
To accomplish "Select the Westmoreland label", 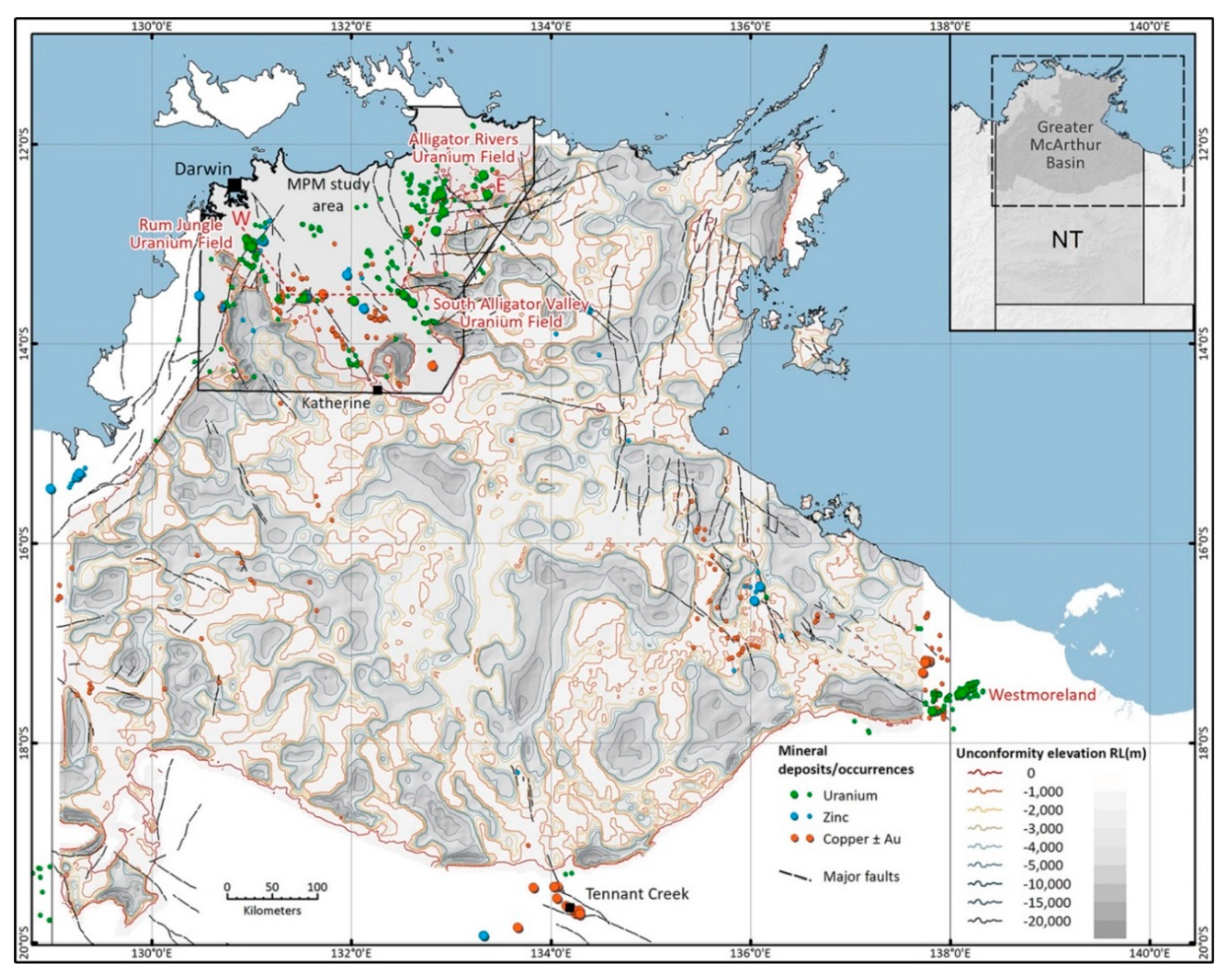I will 1042,694.
